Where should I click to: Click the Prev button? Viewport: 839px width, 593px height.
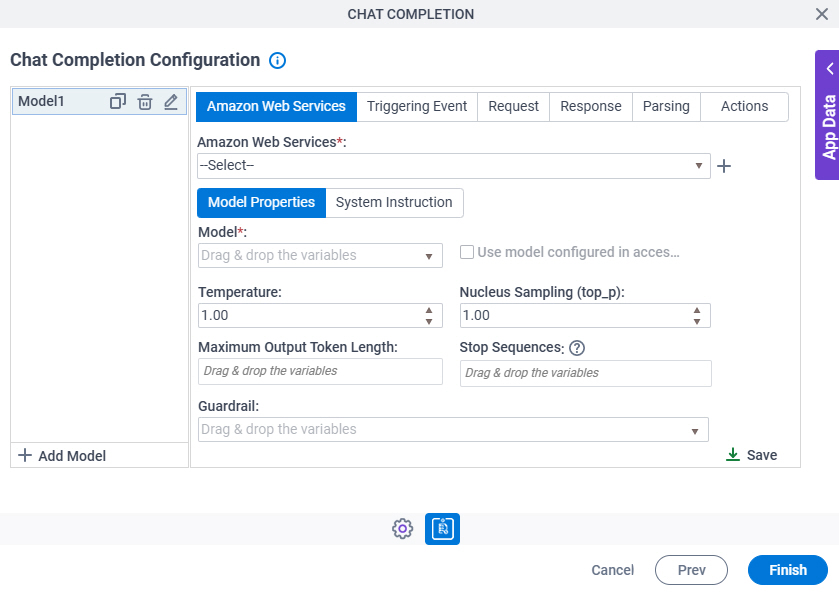coord(691,570)
